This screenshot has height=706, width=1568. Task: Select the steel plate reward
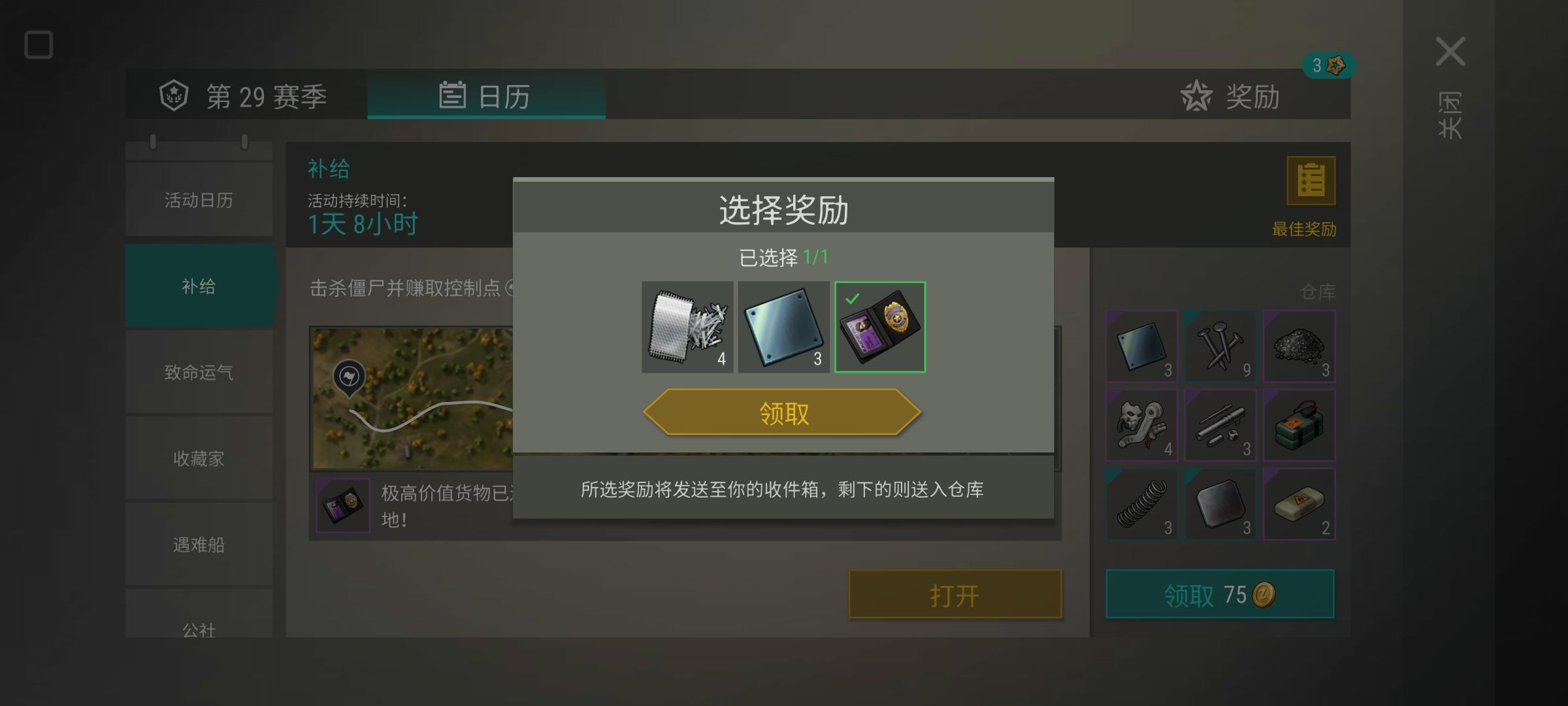pyautogui.click(x=783, y=327)
